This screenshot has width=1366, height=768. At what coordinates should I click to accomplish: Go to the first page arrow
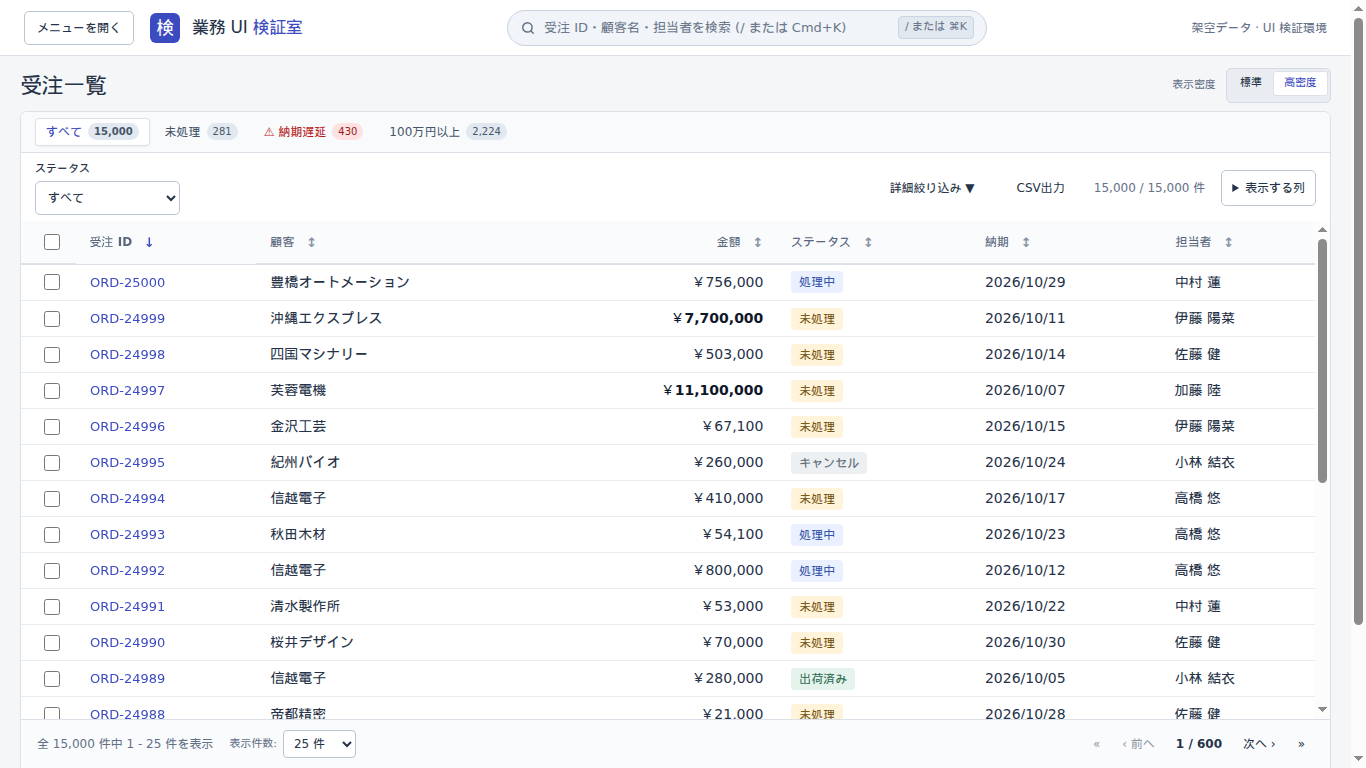point(1097,744)
